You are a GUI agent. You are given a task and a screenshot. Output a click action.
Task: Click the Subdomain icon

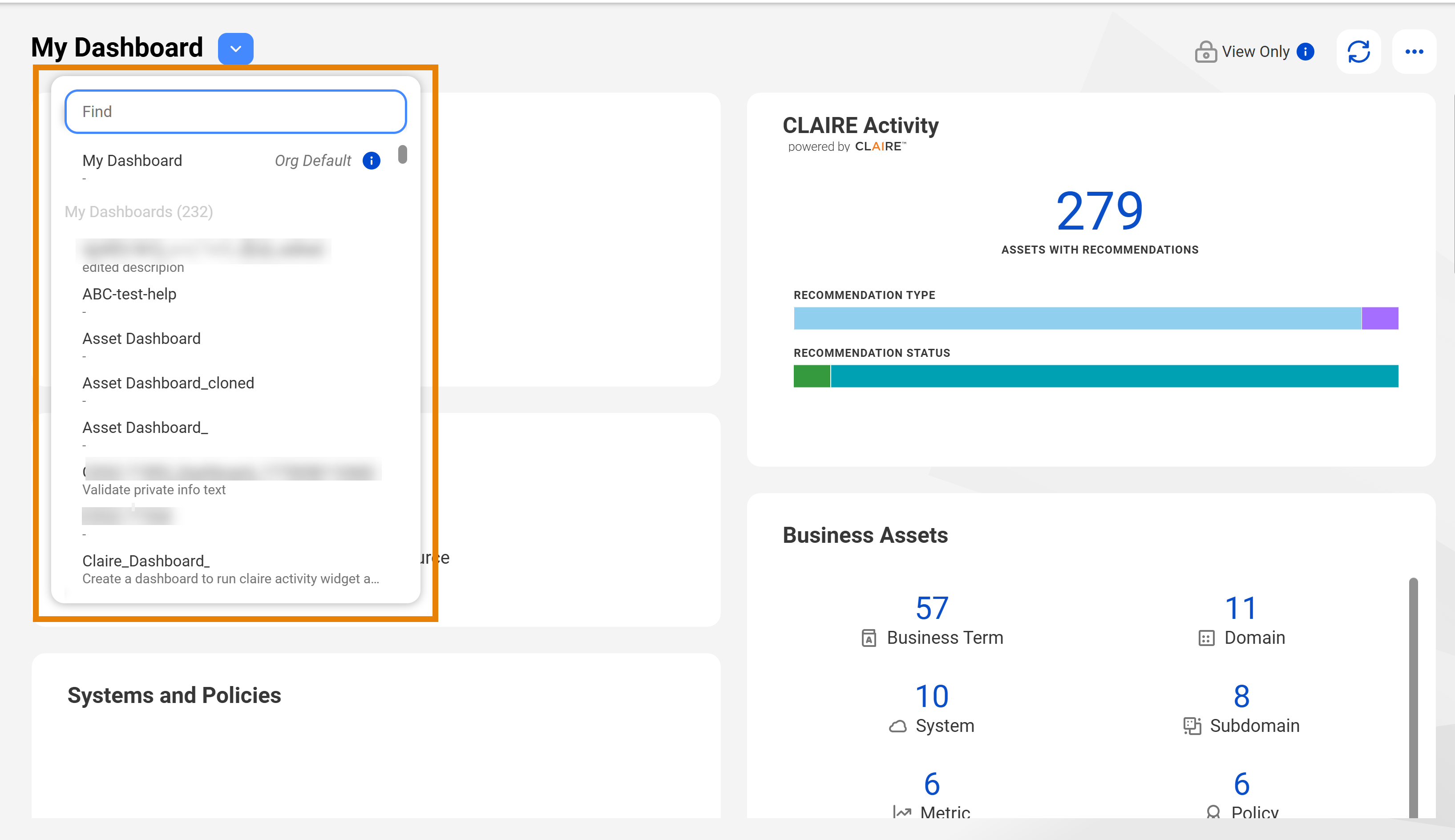click(x=1192, y=726)
